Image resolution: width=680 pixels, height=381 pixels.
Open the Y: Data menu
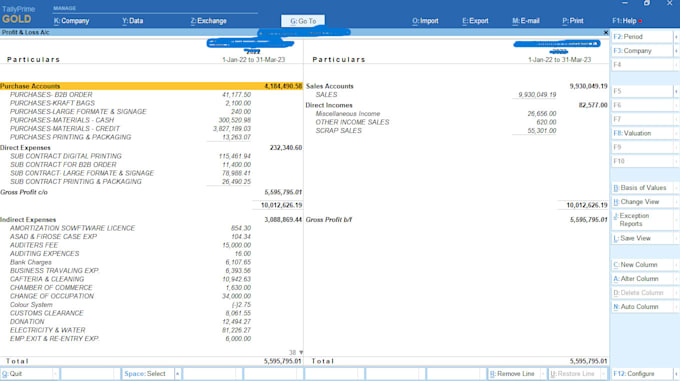[132, 21]
